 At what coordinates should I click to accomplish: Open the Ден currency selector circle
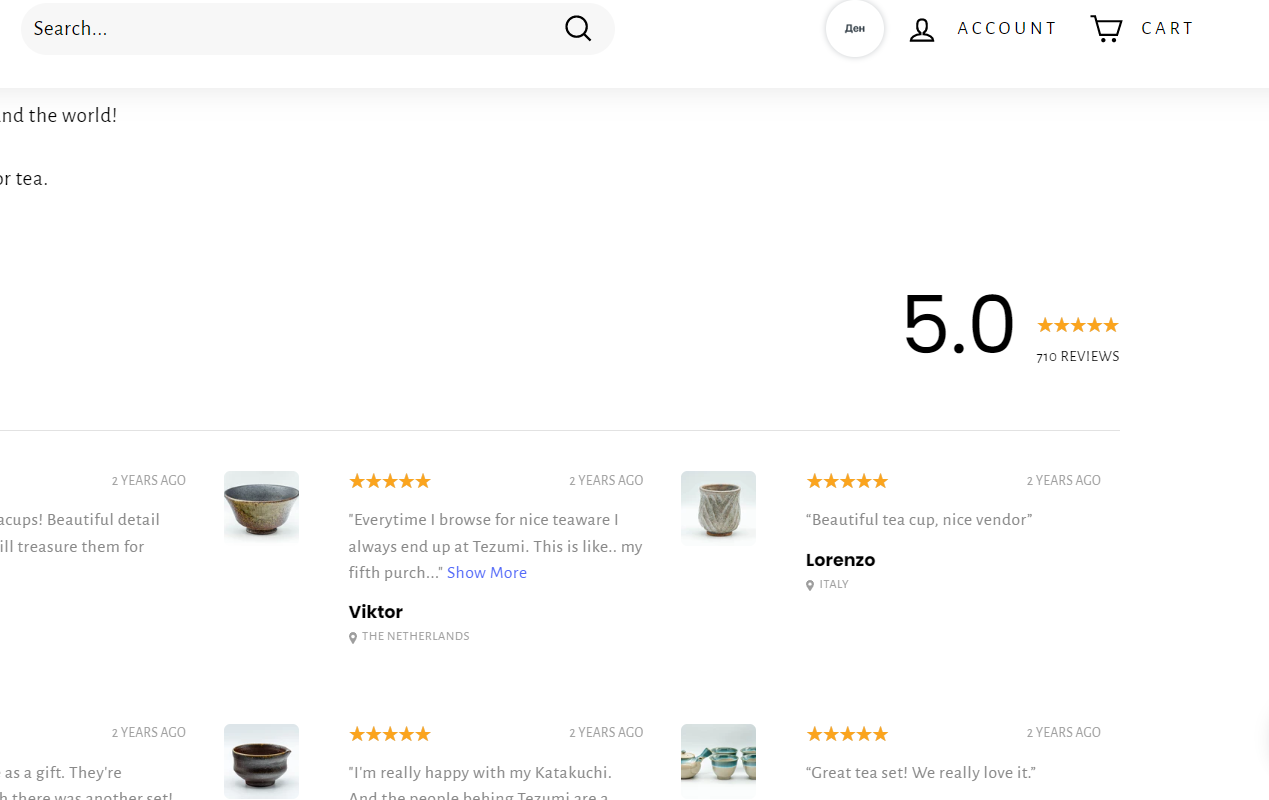(x=855, y=28)
